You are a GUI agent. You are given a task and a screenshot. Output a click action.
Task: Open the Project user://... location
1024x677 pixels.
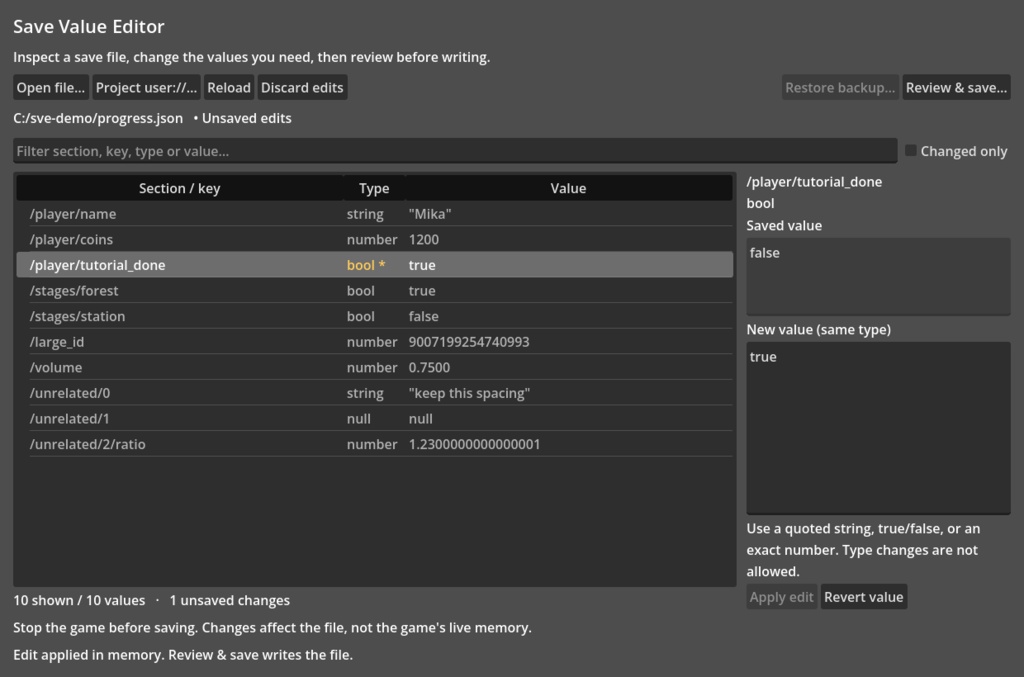(x=146, y=87)
